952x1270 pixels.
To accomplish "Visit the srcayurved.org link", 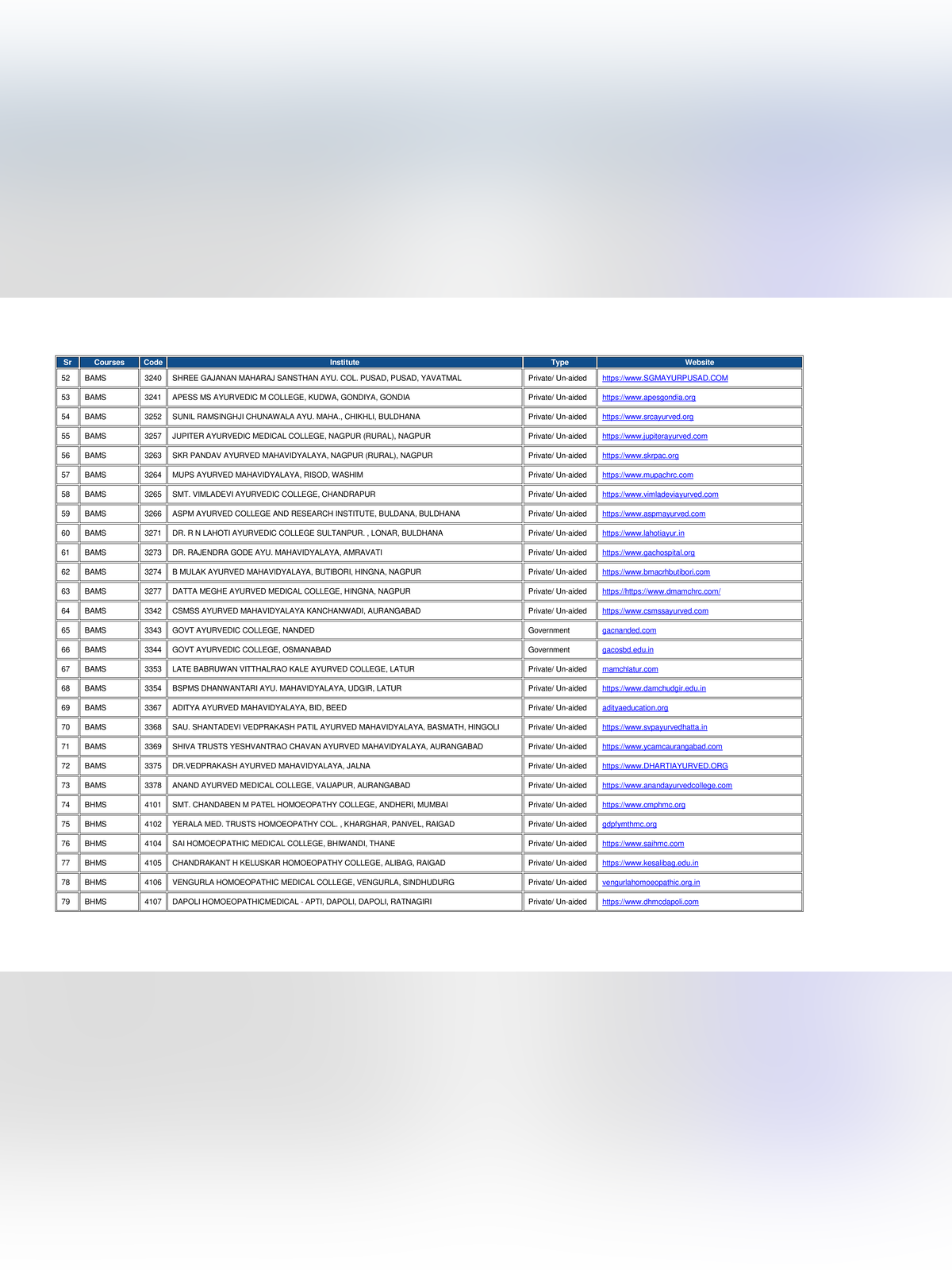I will point(647,417).
